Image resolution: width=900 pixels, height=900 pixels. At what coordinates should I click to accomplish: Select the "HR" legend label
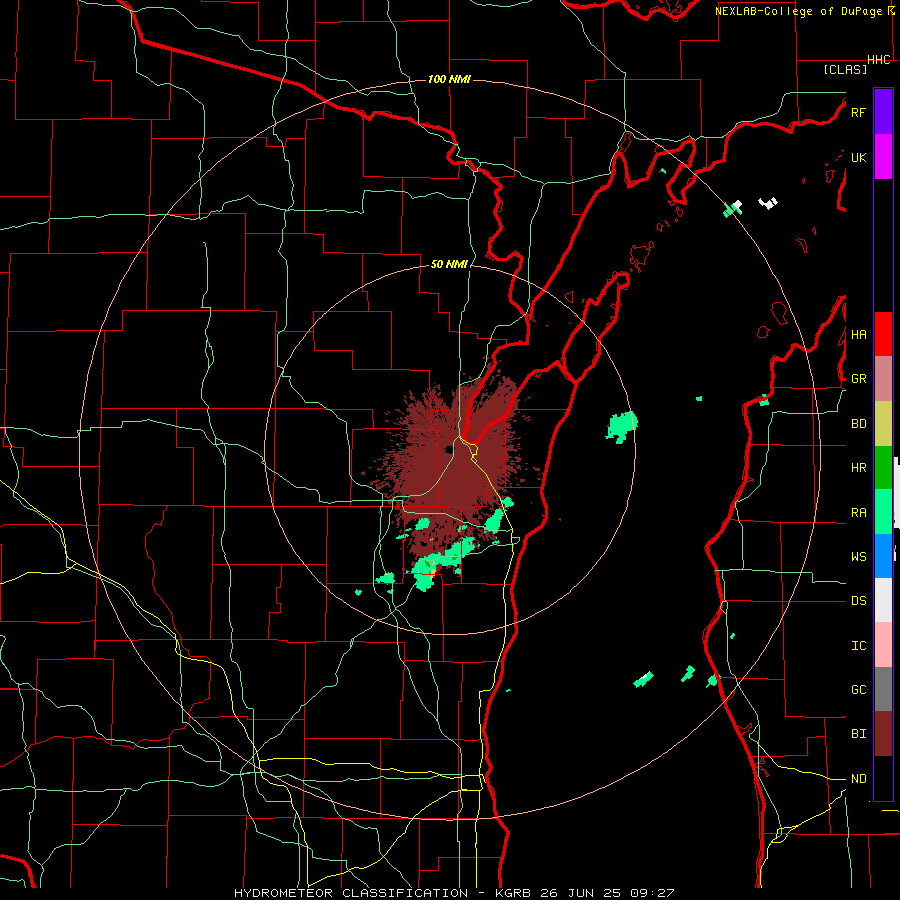[858, 468]
